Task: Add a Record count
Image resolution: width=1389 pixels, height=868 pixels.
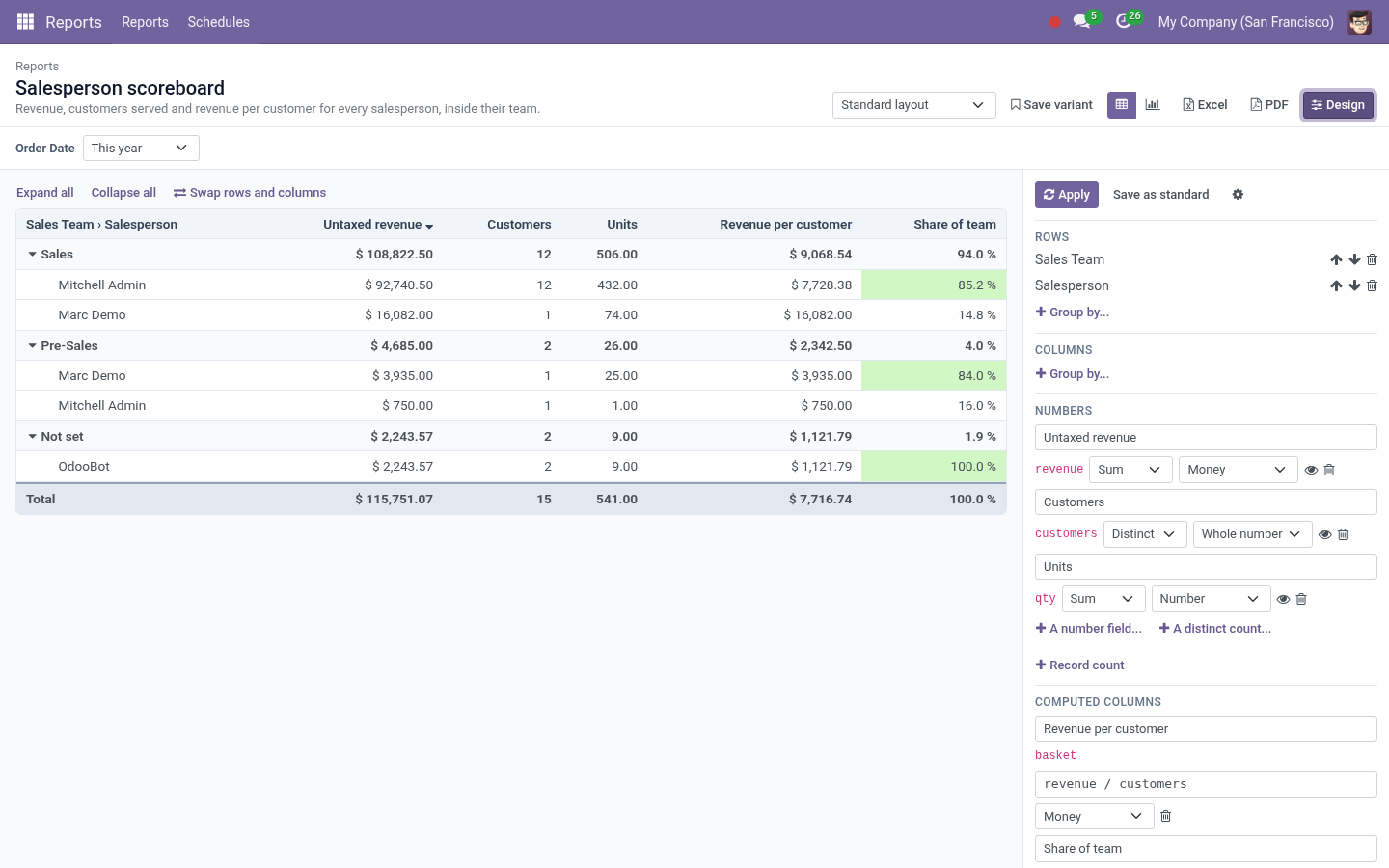Action: click(x=1079, y=665)
